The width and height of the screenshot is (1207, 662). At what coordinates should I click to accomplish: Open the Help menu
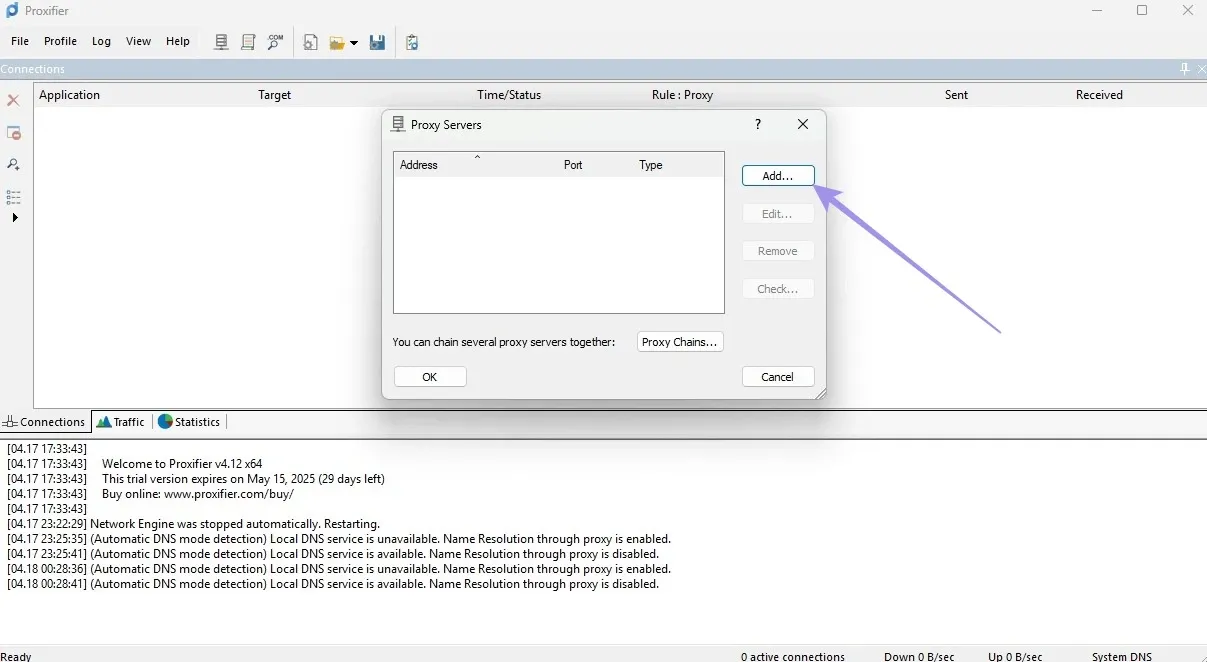click(x=178, y=41)
